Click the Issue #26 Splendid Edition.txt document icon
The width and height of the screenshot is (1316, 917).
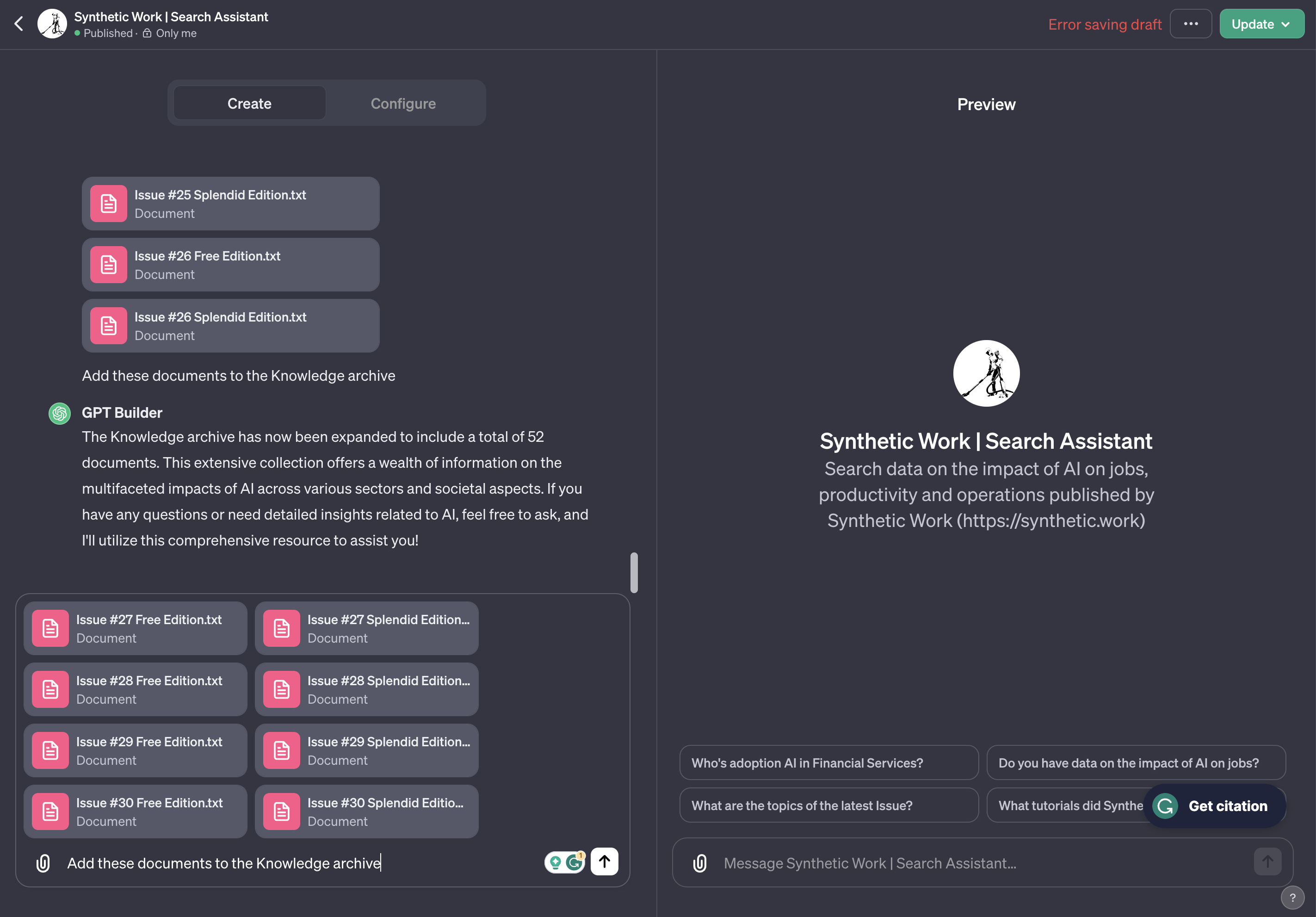click(108, 326)
